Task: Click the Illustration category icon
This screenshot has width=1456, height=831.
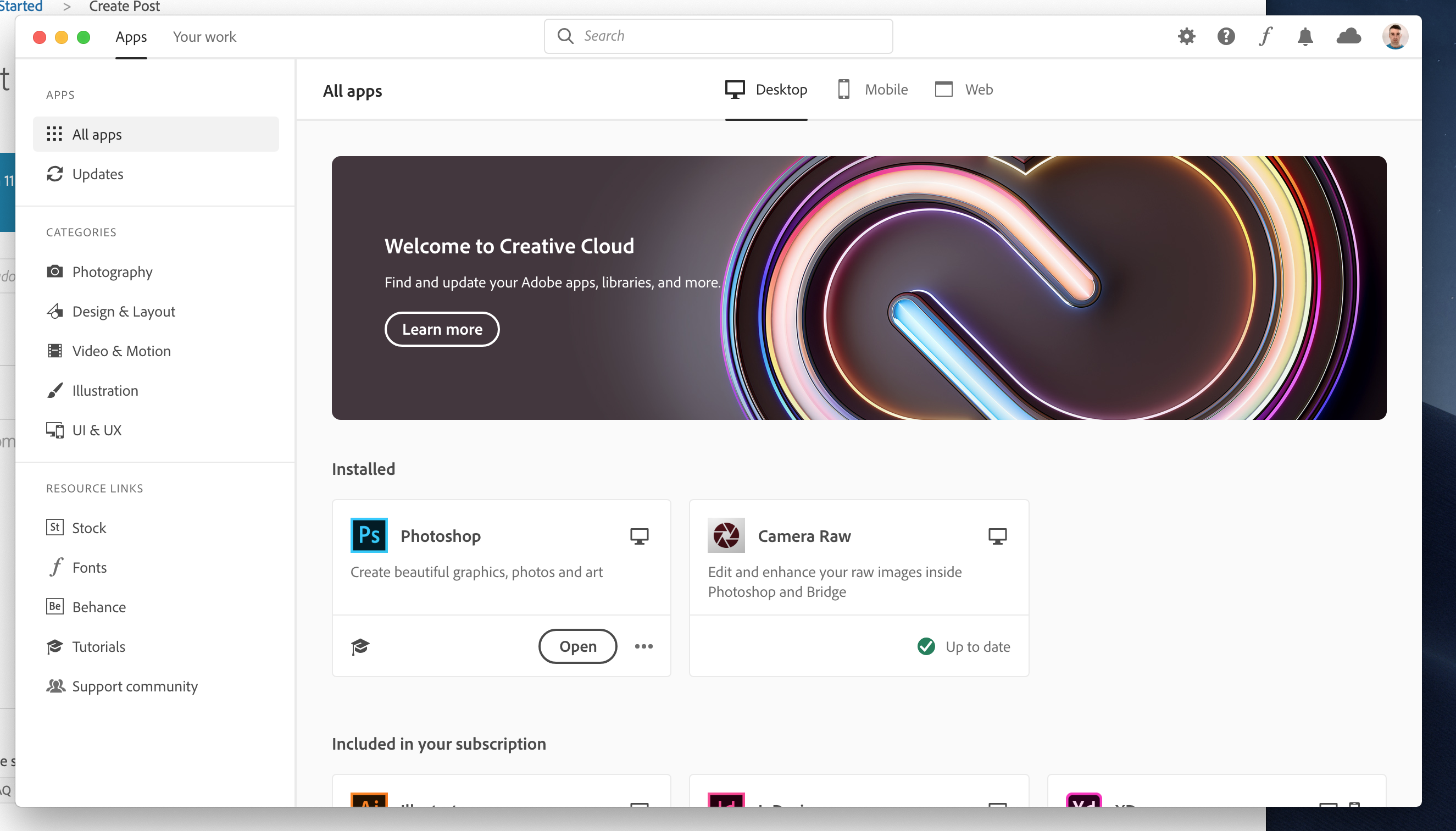Action: click(x=53, y=390)
